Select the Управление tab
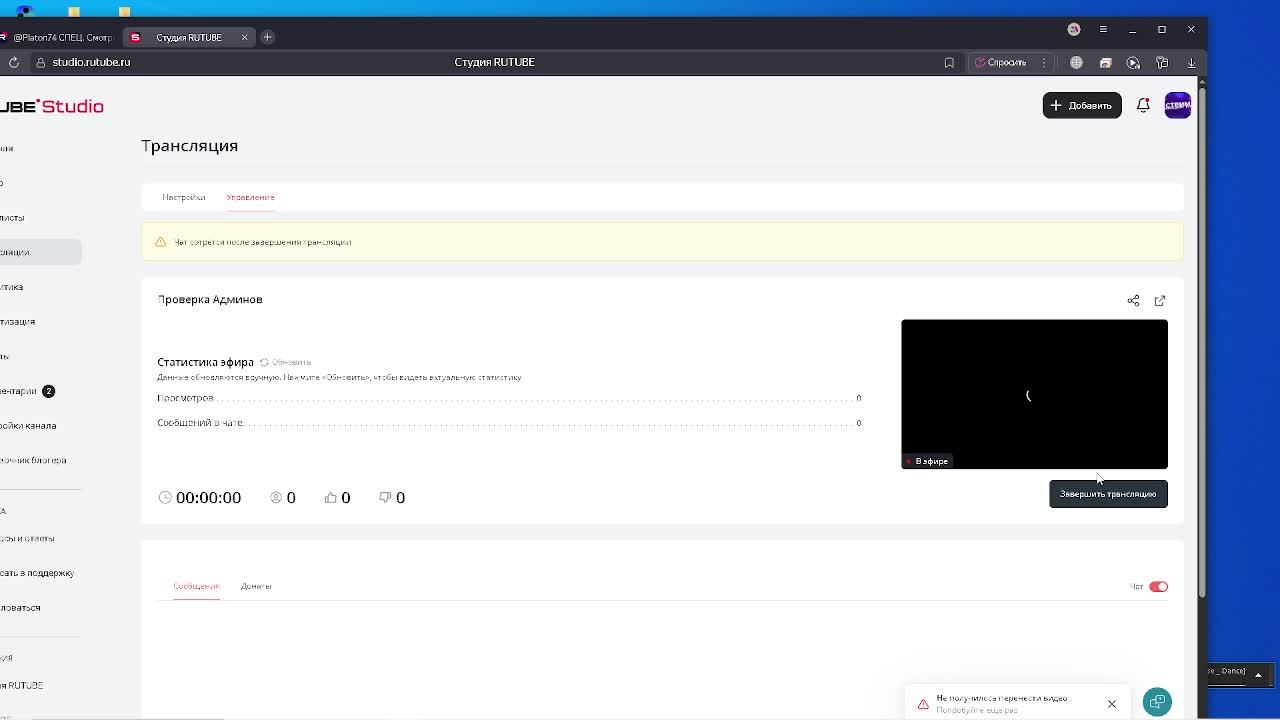This screenshot has height=720, width=1280. [x=250, y=197]
